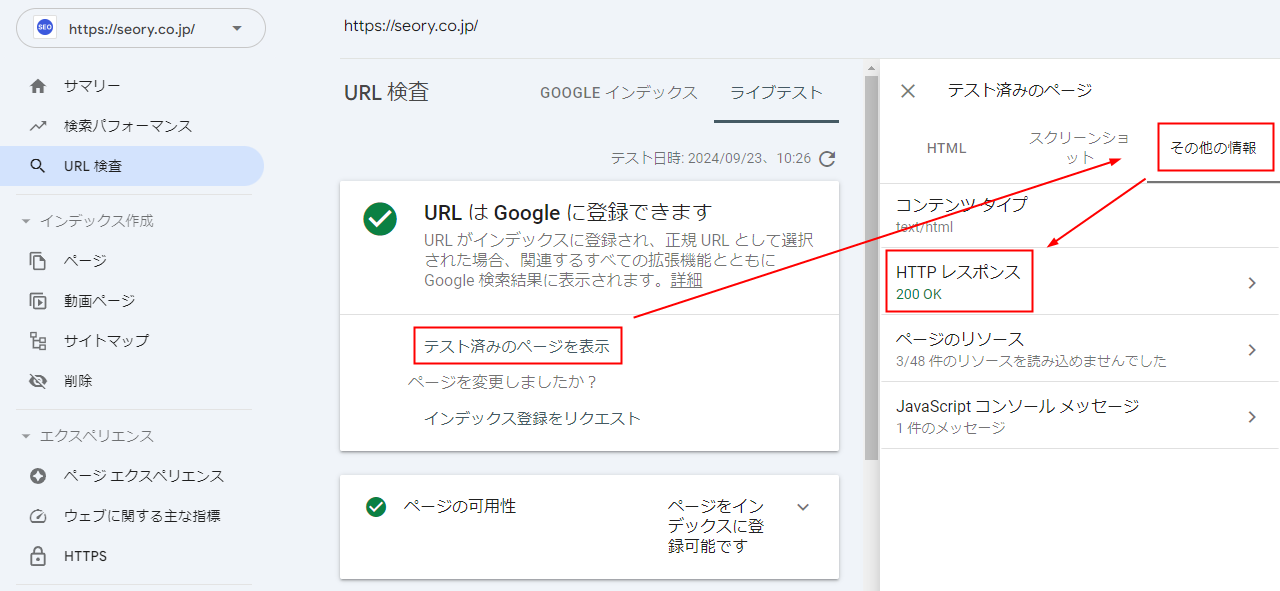
Task: Click the 詳細 link
Action: (x=686, y=280)
